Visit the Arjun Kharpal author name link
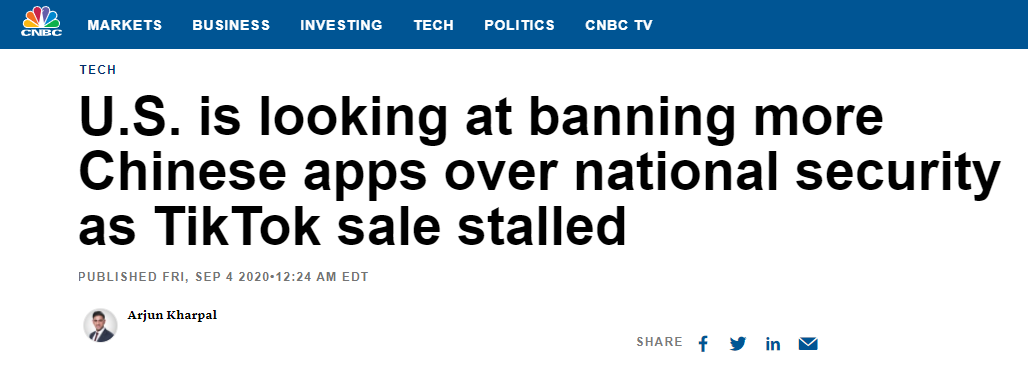Image resolution: width=1028 pixels, height=386 pixels. tap(172, 315)
